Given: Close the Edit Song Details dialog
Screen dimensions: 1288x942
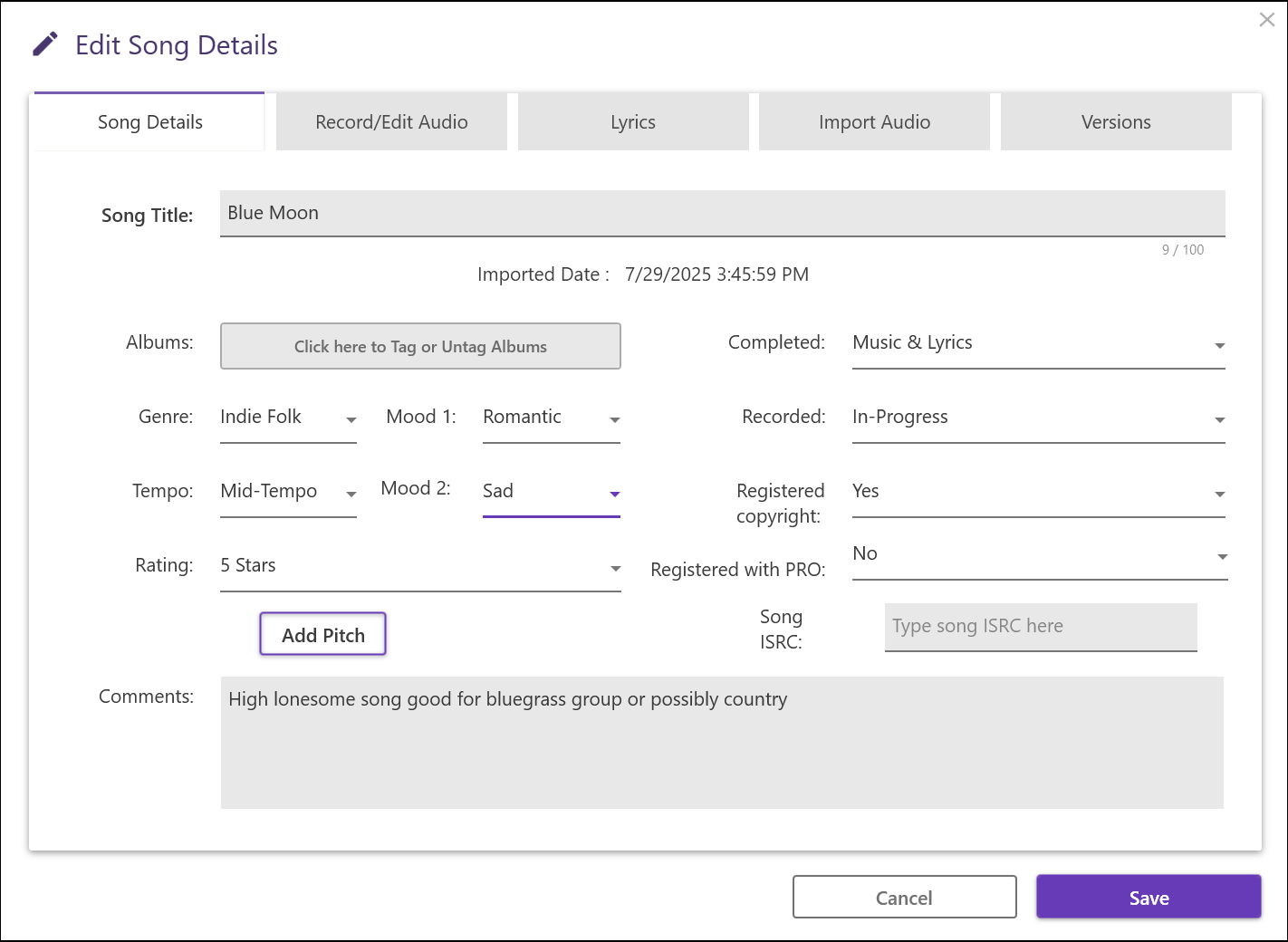Looking at the screenshot, I should [x=1266, y=20].
